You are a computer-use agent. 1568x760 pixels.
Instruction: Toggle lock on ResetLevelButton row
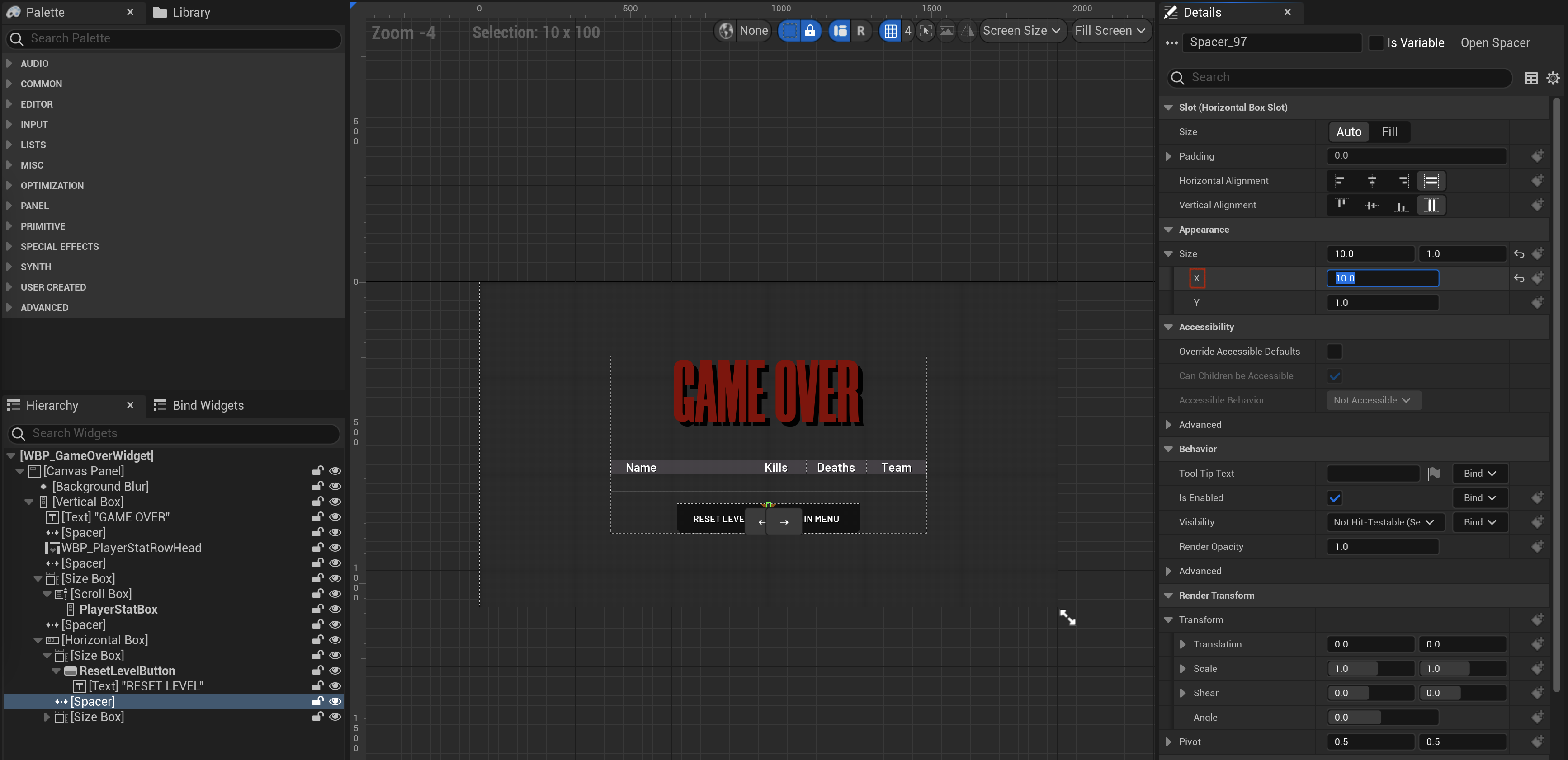tap(317, 671)
